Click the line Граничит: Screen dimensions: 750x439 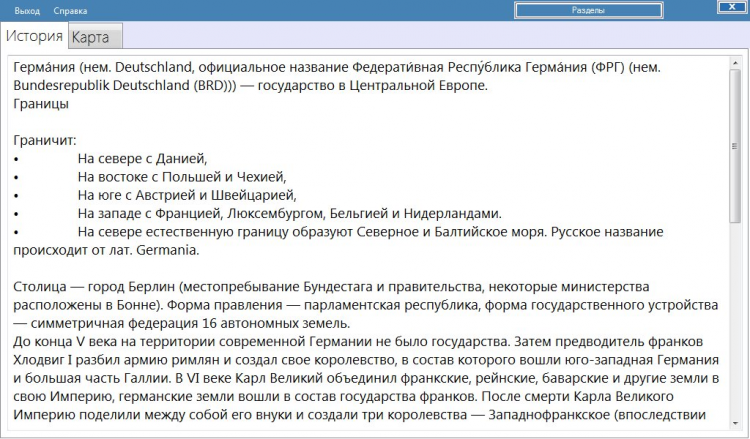pyautogui.click(x=45, y=140)
